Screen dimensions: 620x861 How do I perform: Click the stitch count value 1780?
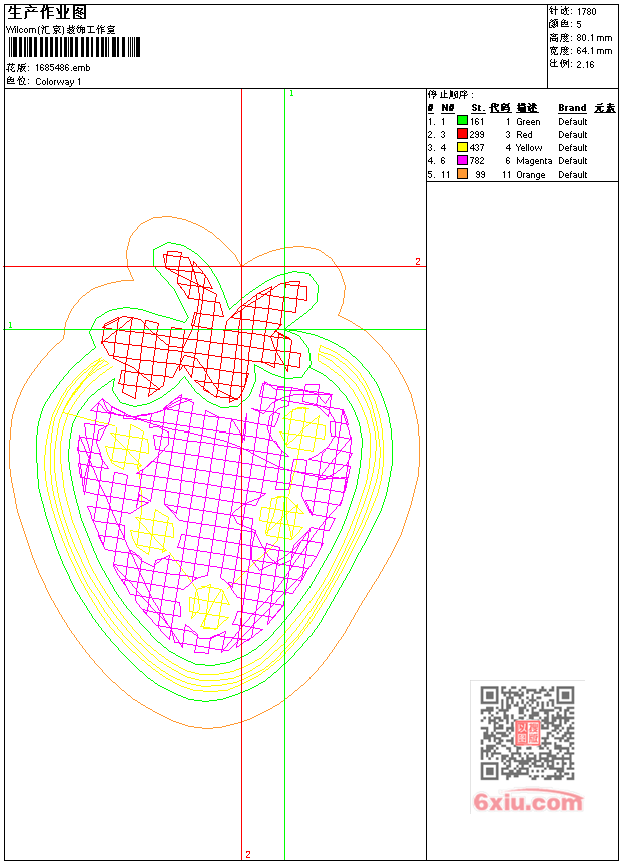point(587,12)
